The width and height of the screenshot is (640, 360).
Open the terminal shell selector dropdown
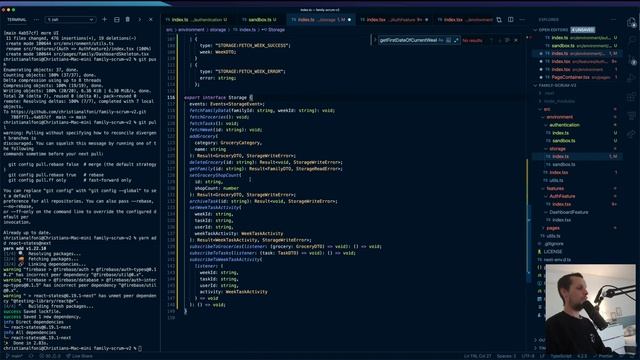[71, 19]
